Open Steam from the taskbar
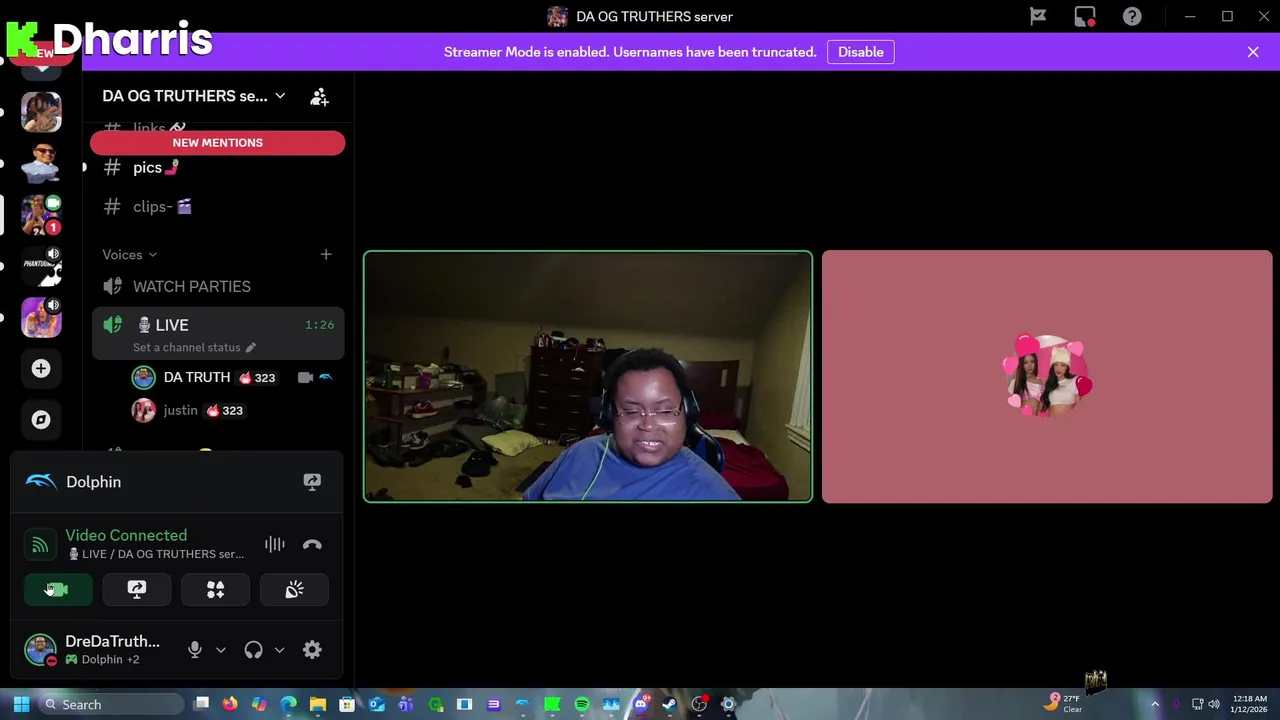Screen dimensions: 1280x720 (669, 704)
